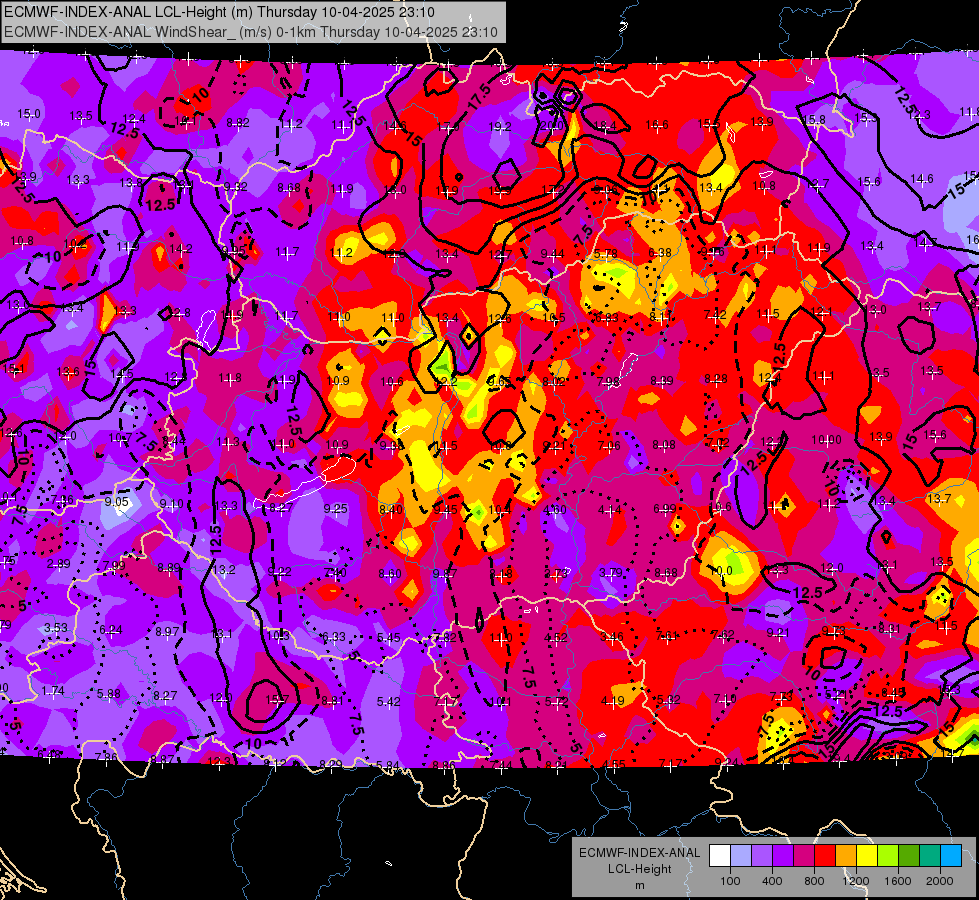Select the magenta legend color swatch

[804, 856]
